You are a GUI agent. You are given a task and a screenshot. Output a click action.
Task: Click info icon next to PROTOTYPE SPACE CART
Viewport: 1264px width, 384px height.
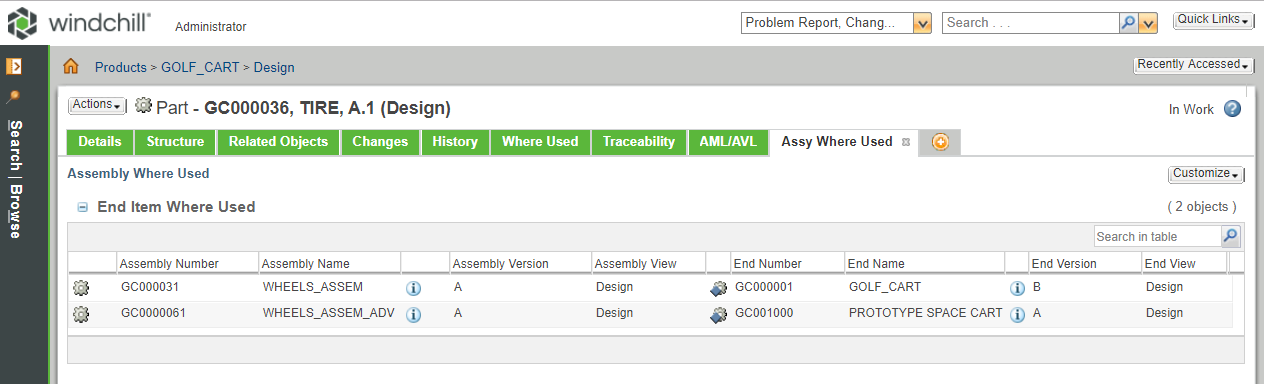coord(1017,314)
